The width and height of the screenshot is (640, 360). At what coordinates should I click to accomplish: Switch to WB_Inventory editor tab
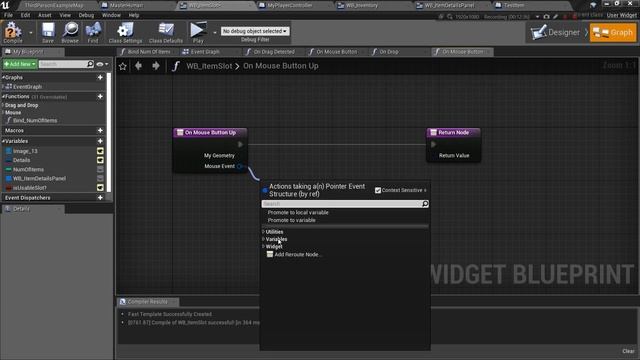pos(362,5)
